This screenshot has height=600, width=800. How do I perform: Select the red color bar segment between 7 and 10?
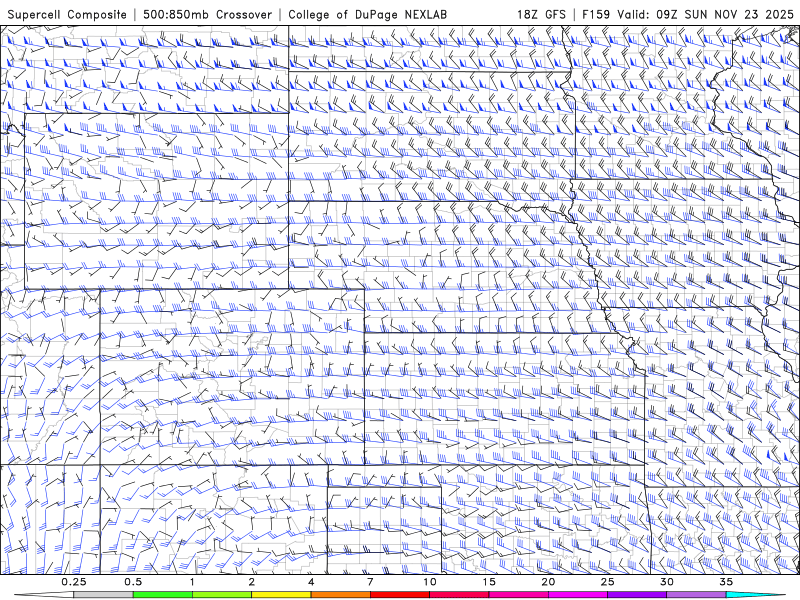tap(399, 595)
